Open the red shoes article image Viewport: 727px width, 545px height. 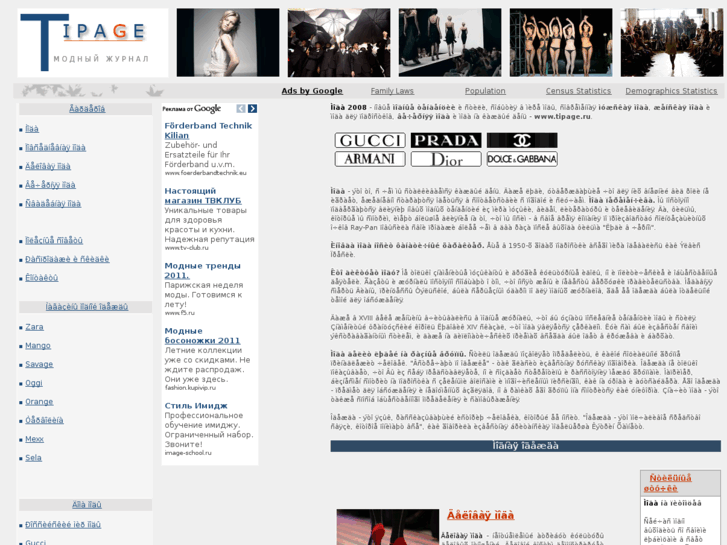(388, 527)
